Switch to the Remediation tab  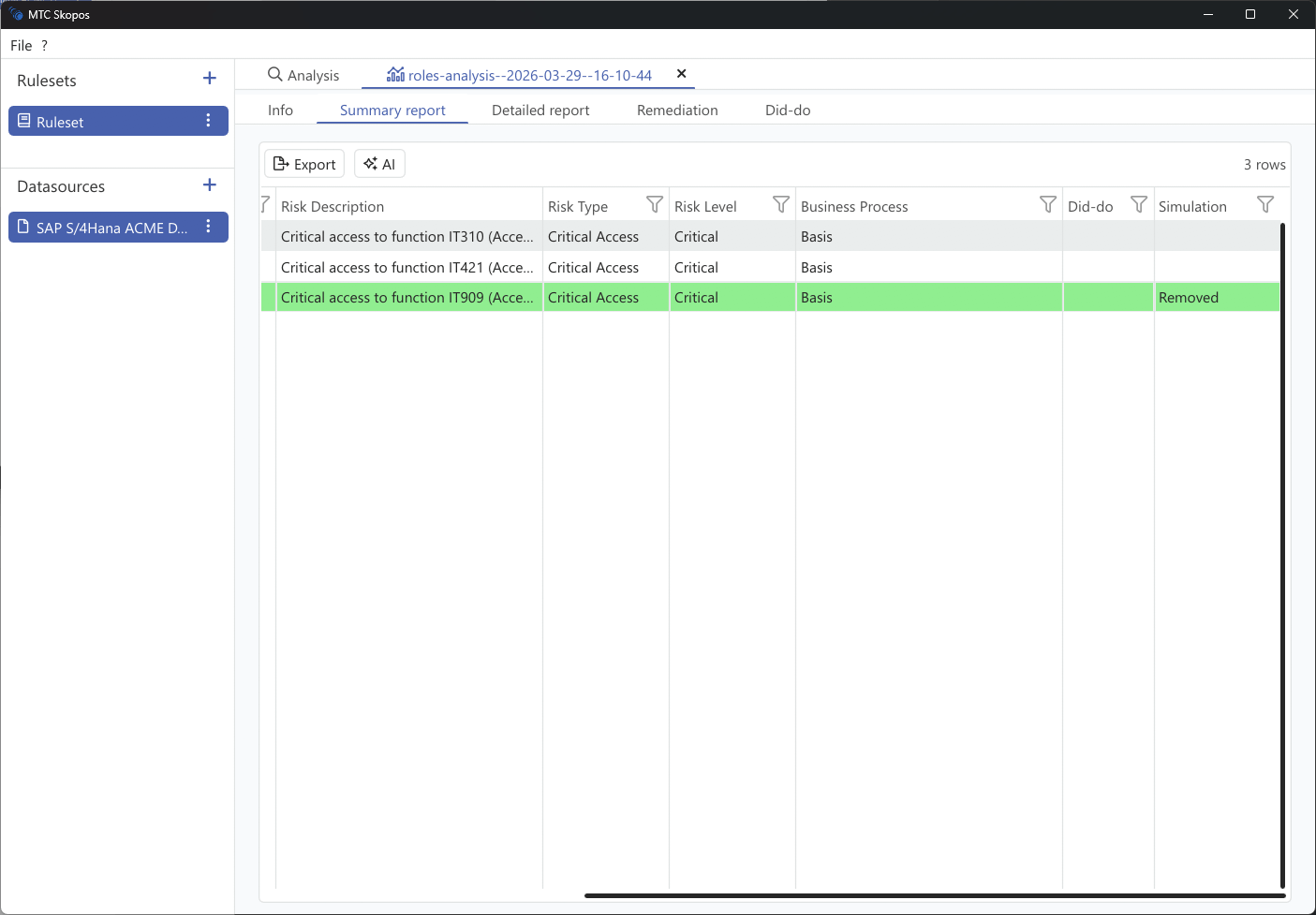[676, 110]
